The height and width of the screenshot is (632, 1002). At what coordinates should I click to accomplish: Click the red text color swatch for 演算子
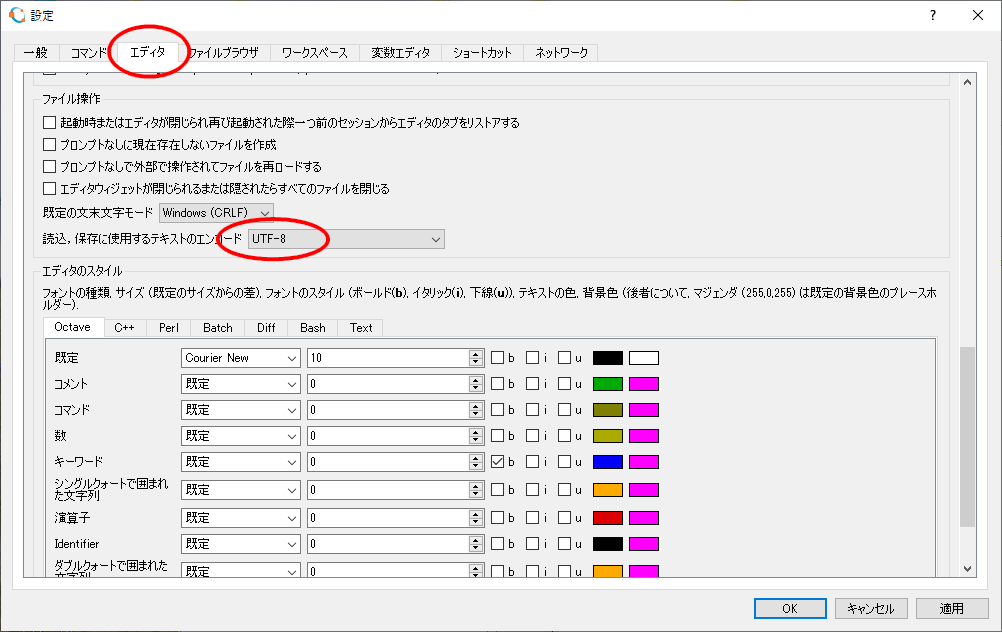coord(608,518)
